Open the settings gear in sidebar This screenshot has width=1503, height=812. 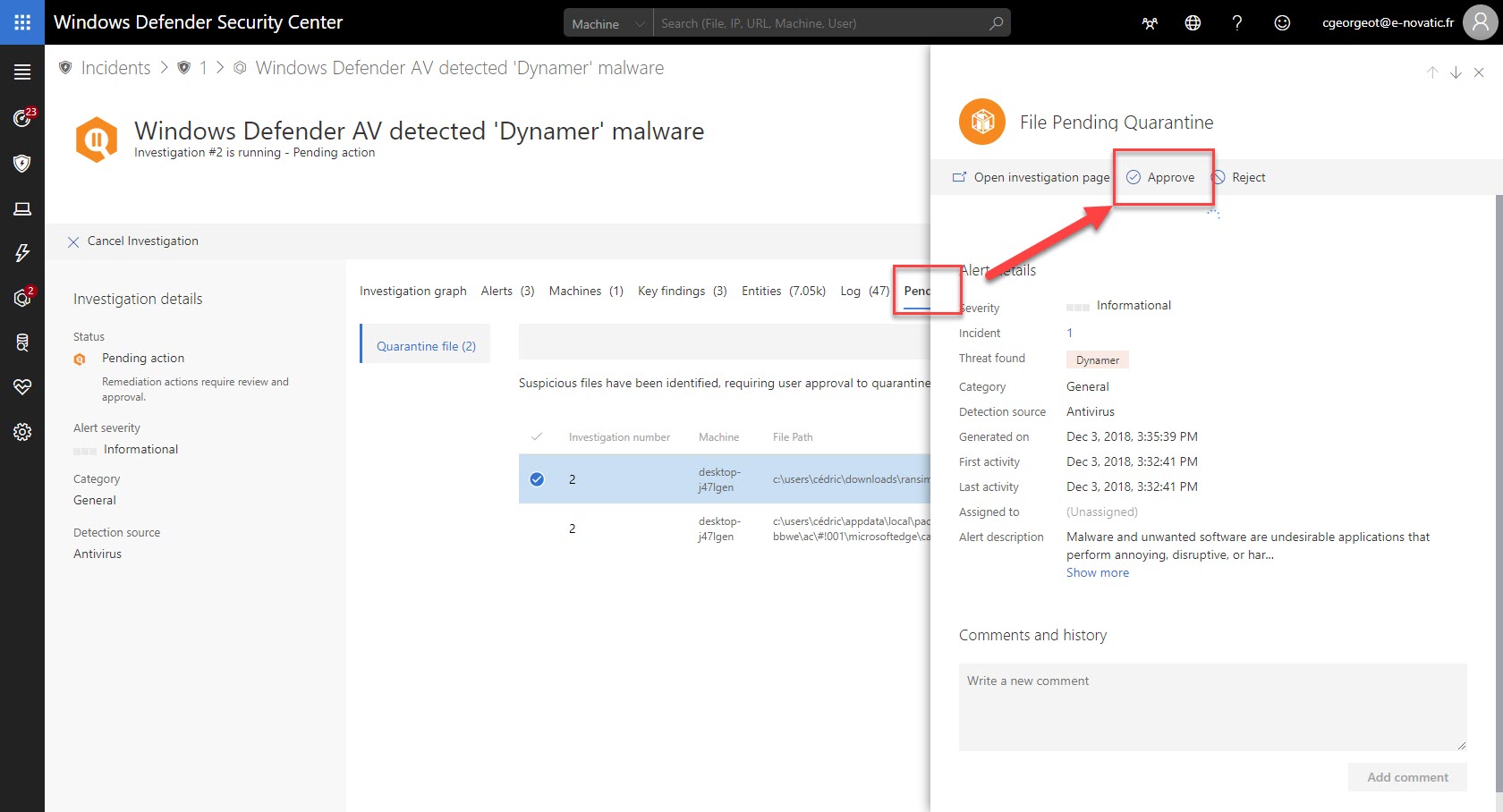22,432
